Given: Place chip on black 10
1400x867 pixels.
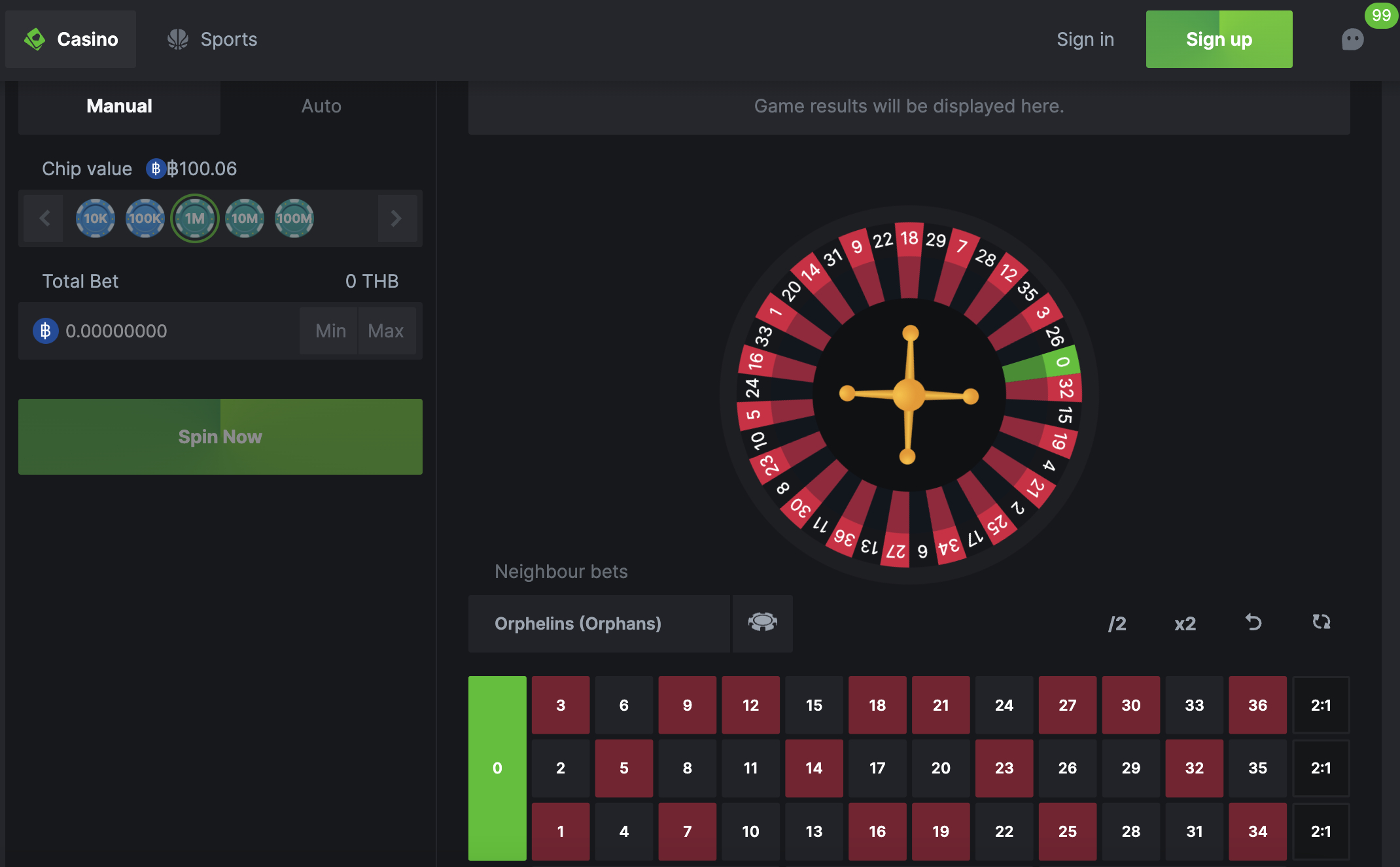Looking at the screenshot, I should pyautogui.click(x=751, y=832).
